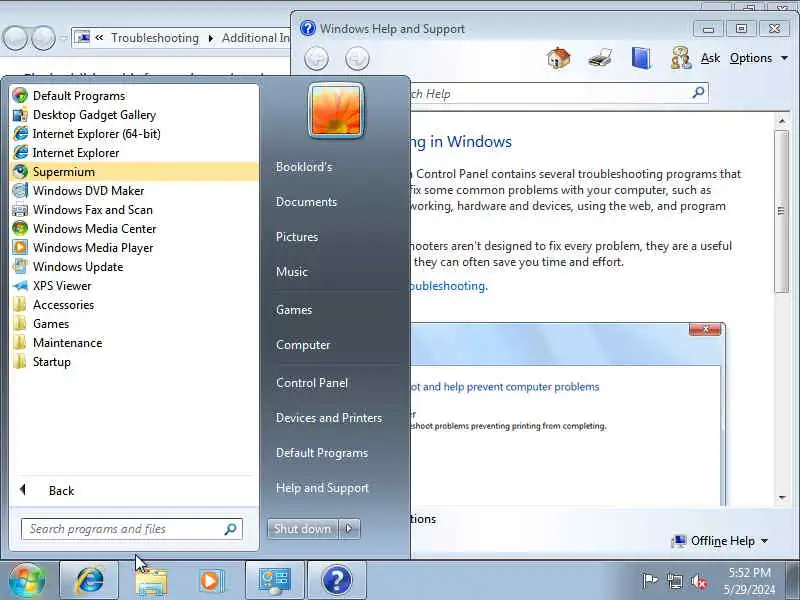Open Booklord's personal folder

(x=304, y=167)
